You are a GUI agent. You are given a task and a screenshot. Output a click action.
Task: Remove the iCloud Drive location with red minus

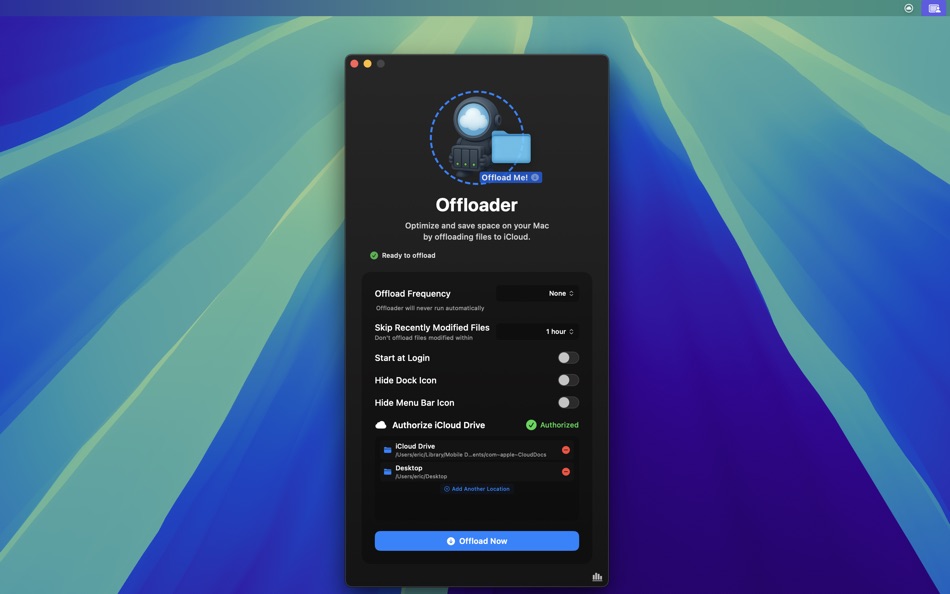(566, 450)
